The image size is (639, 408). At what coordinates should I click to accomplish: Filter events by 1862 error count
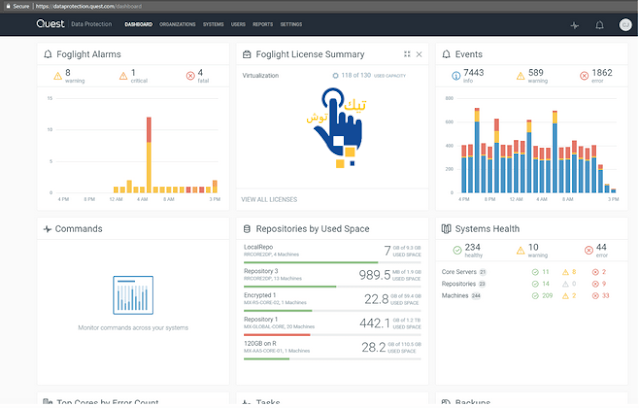click(596, 76)
